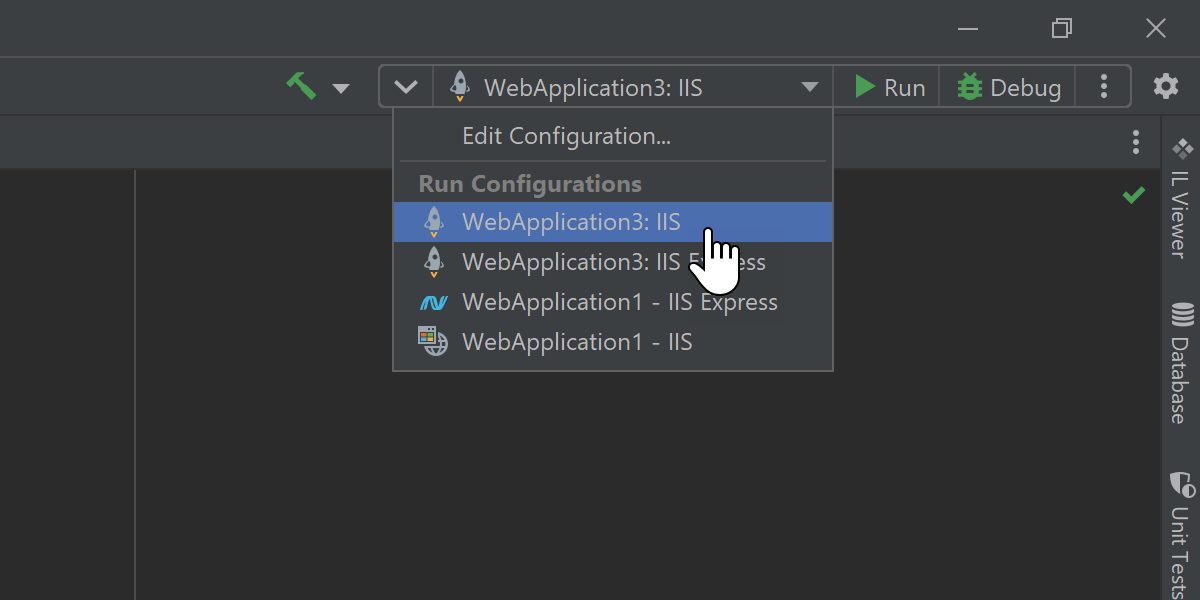
Task: Choose WebApplication1 - IIS configuration
Action: pos(577,342)
